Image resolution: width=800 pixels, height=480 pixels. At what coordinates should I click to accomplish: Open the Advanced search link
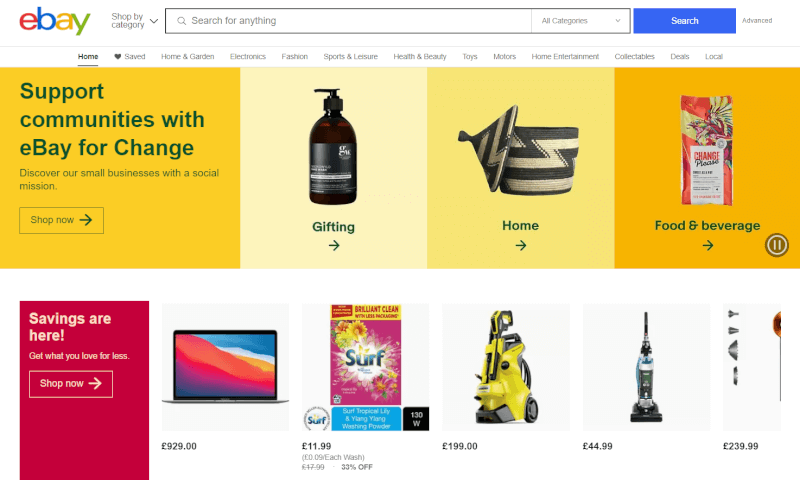[x=757, y=21]
